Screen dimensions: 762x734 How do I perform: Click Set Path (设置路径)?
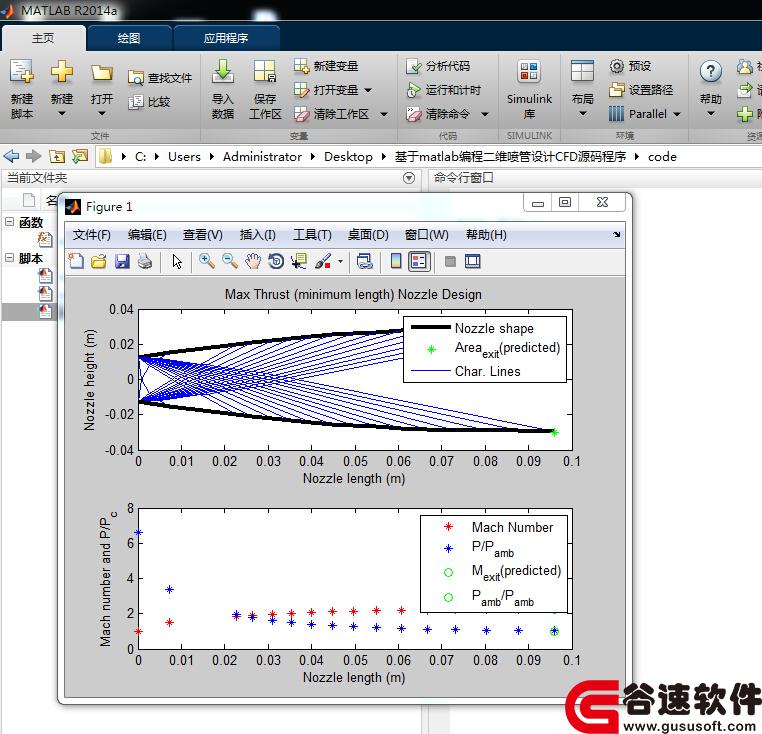tap(641, 90)
